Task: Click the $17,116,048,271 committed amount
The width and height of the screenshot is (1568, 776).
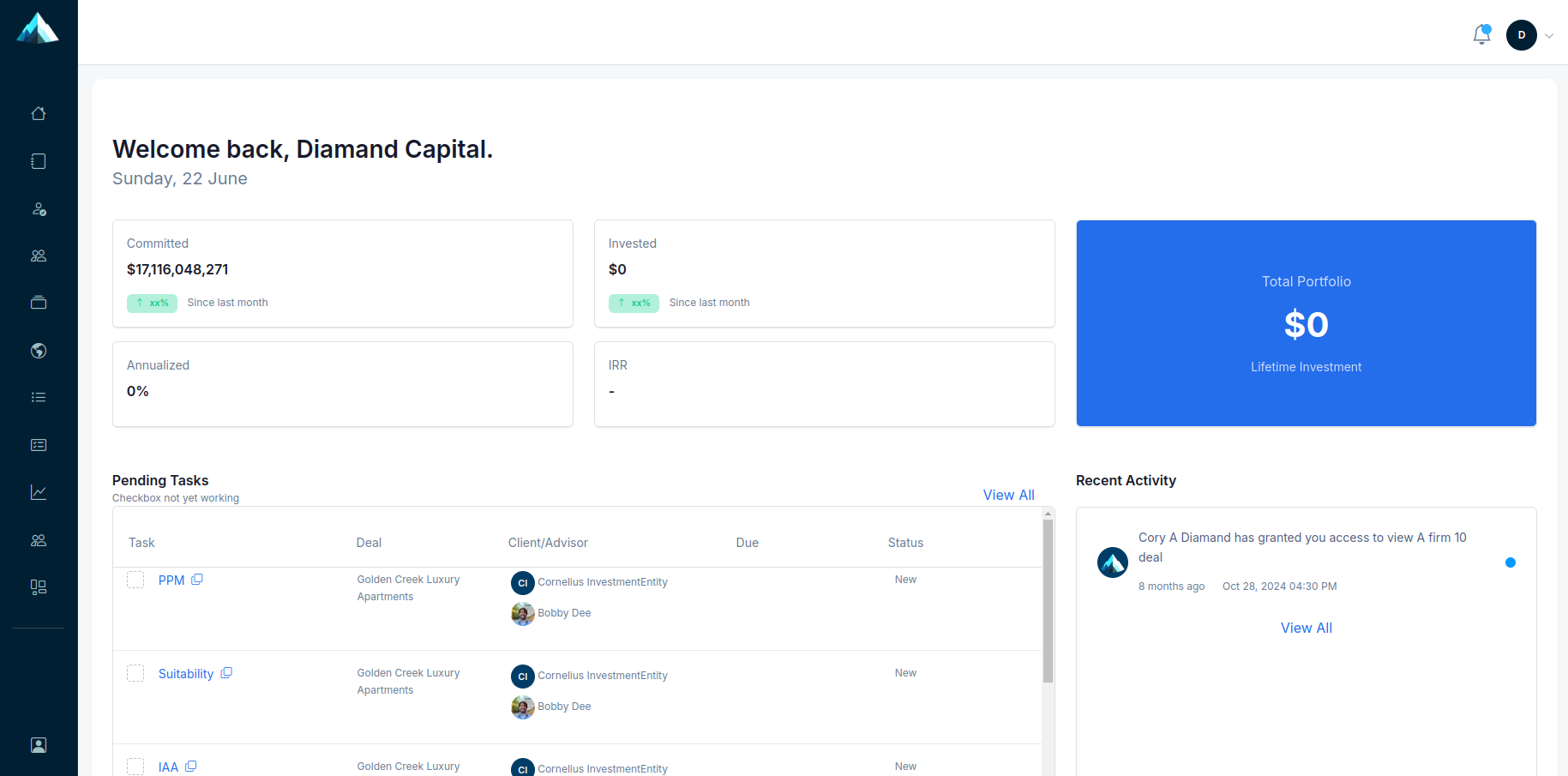Action: (x=177, y=269)
